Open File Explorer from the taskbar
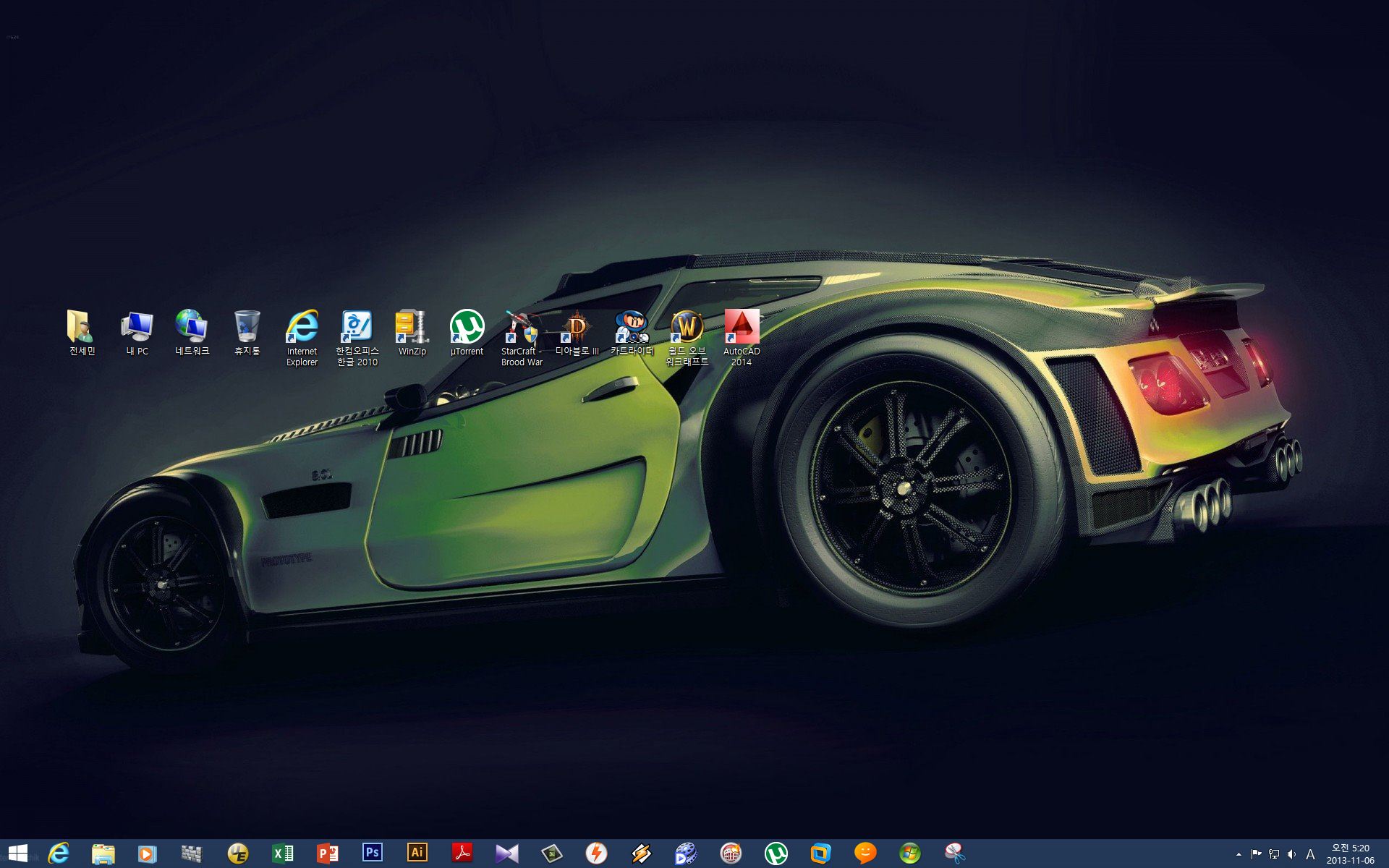This screenshot has height=868, width=1389. (103, 854)
